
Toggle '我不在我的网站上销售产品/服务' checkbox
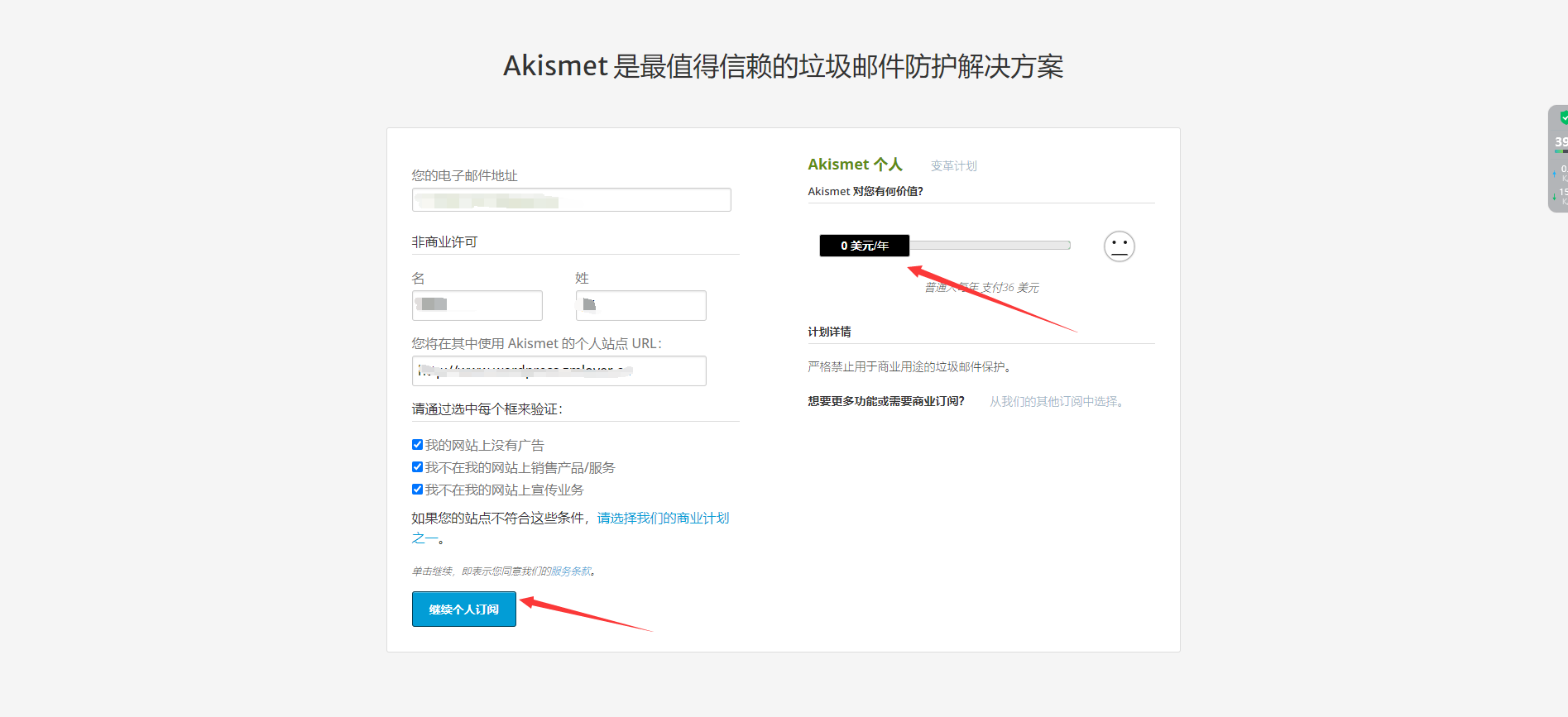pos(417,467)
